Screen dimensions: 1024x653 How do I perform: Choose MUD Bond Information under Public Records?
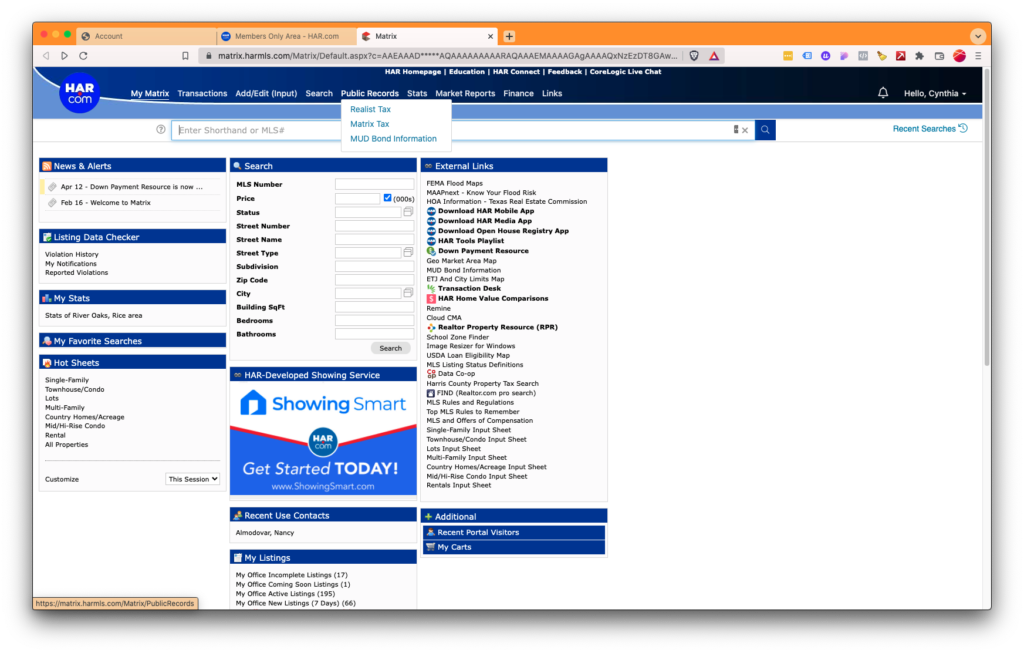[393, 138]
